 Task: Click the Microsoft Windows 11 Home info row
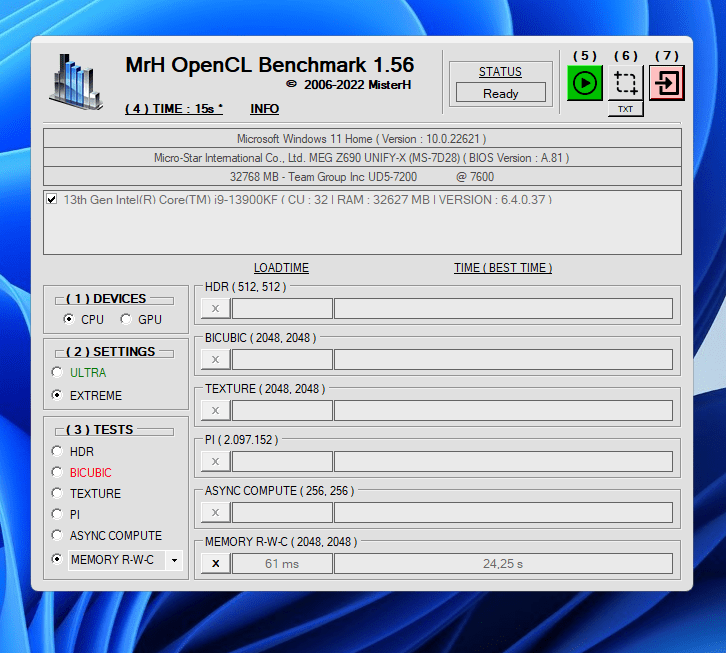pyautogui.click(x=362, y=138)
